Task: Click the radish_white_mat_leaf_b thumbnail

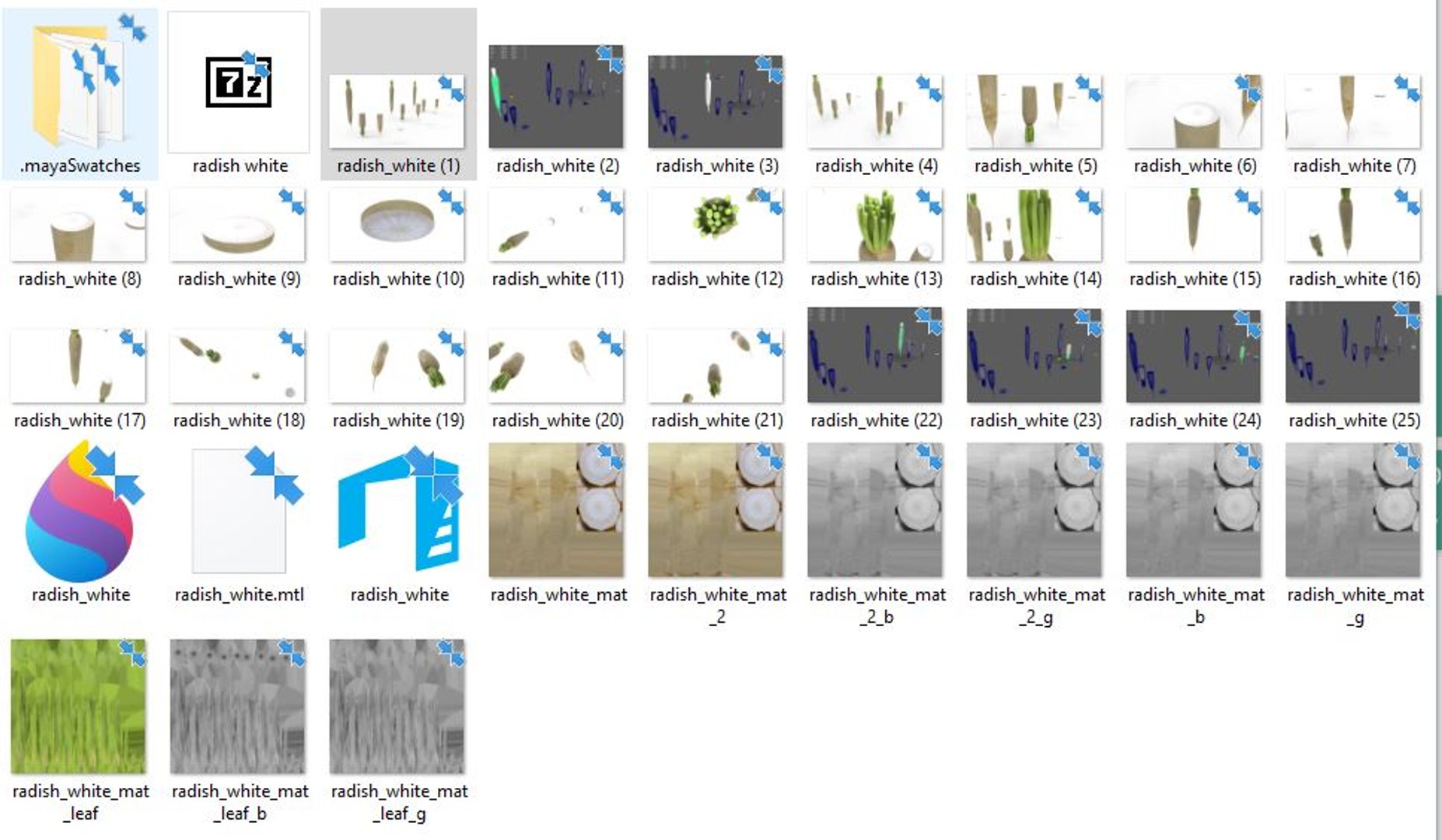Action: pyautogui.click(x=237, y=706)
